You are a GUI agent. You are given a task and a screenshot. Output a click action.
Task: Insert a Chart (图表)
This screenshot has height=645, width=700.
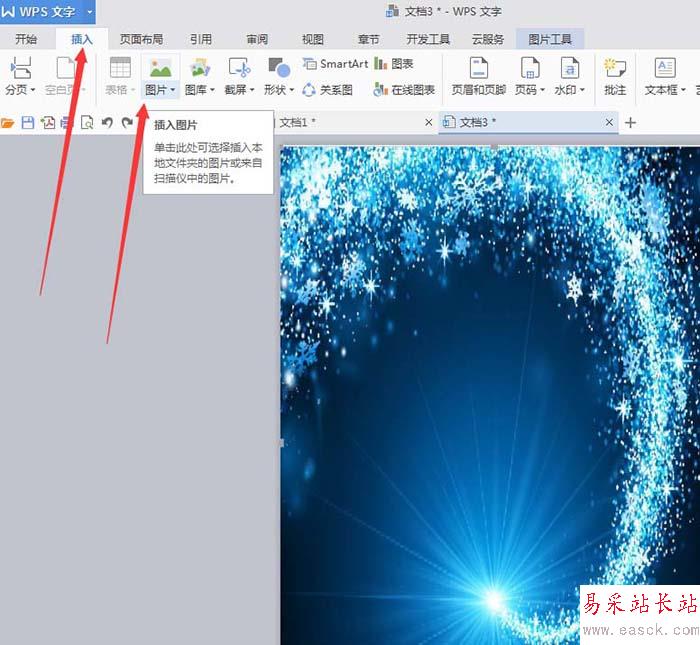click(x=394, y=64)
